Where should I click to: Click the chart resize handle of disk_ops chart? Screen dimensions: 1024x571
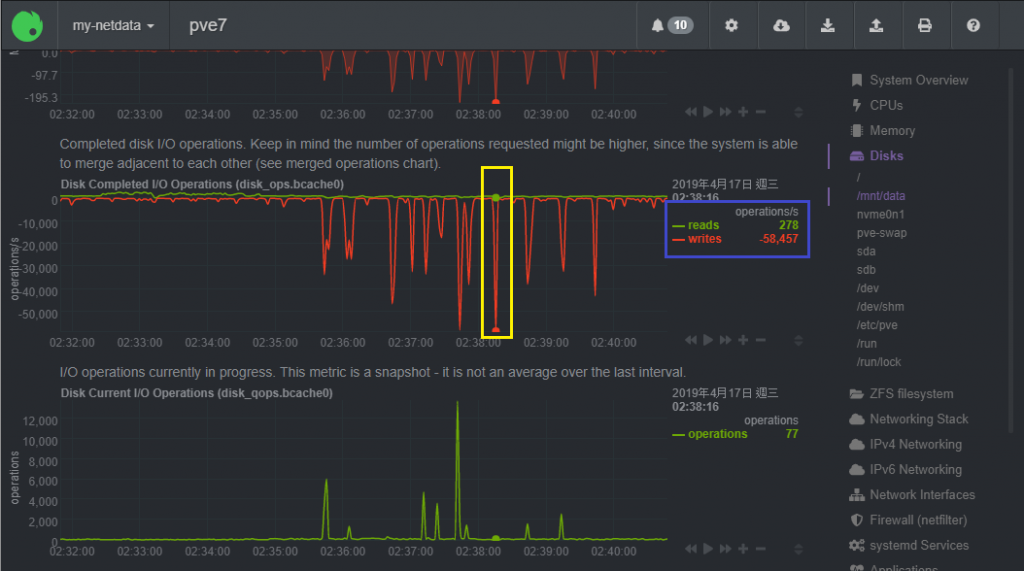point(798,340)
